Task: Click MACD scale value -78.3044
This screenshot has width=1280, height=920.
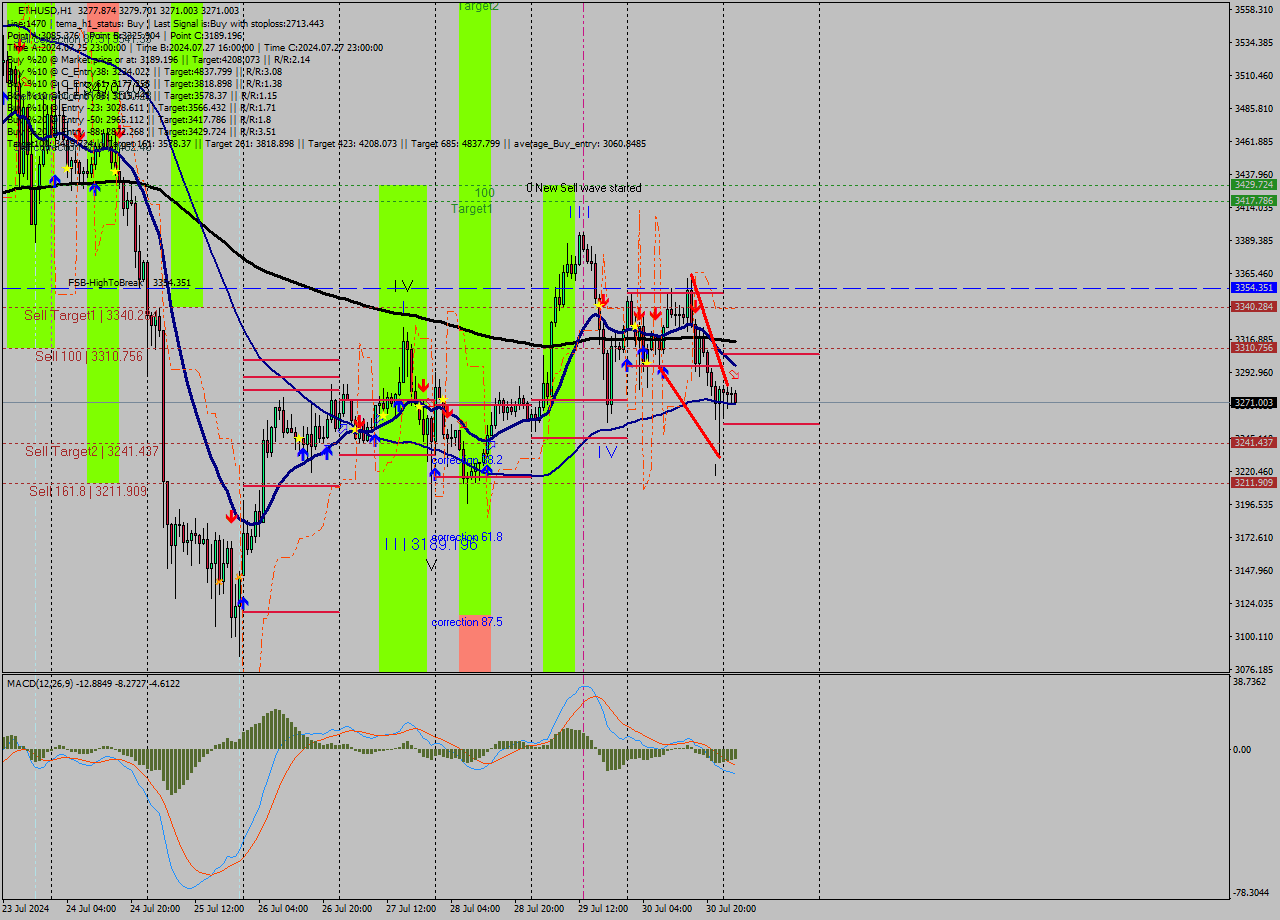Action: pos(1252,892)
